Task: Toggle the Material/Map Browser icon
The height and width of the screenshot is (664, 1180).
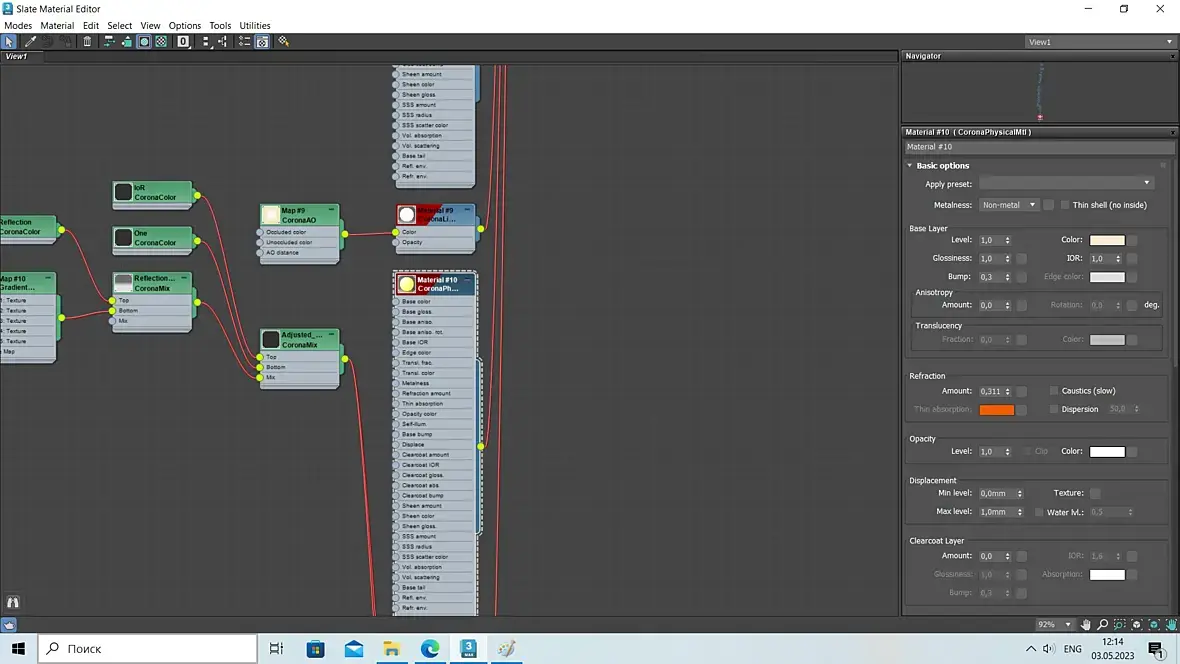Action: 245,42
